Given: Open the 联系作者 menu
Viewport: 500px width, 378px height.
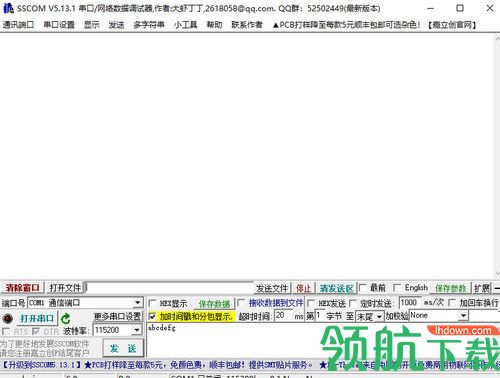Looking at the screenshot, I should (x=247, y=25).
